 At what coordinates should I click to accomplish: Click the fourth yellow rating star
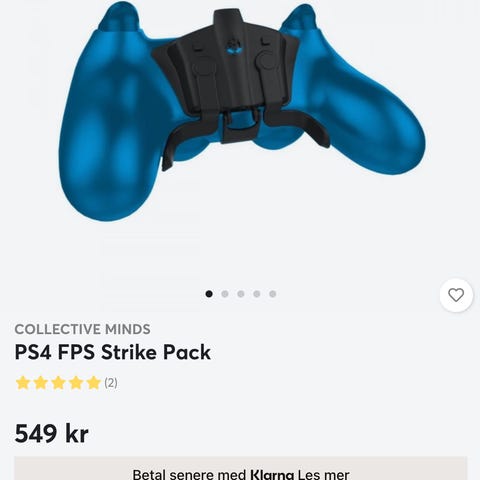point(76,383)
